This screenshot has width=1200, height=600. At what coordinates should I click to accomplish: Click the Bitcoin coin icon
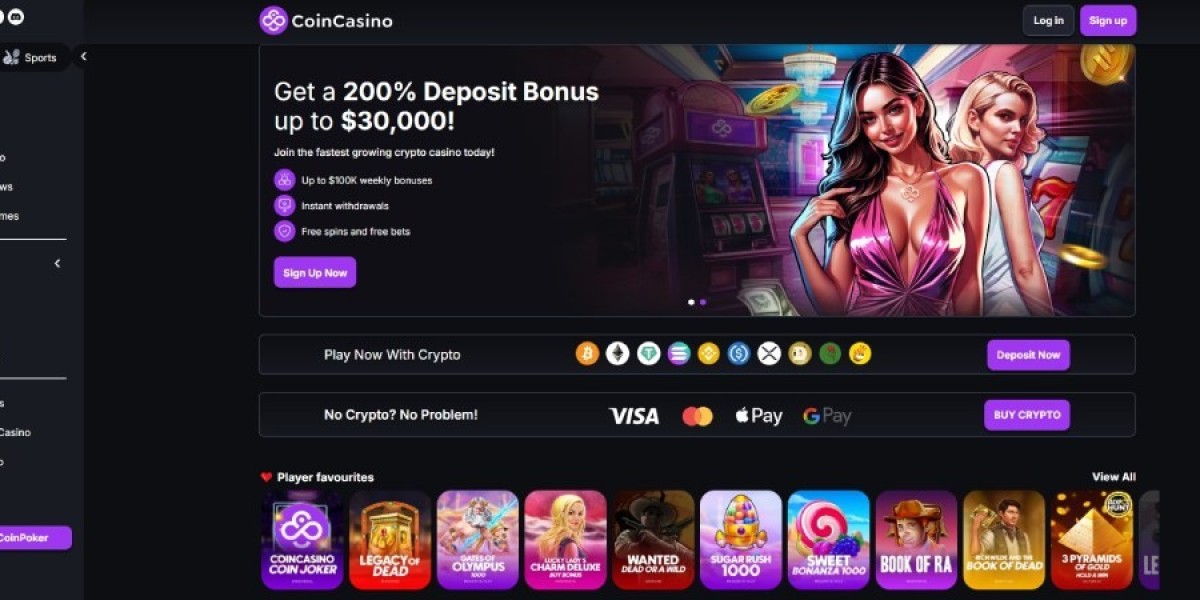pos(587,353)
